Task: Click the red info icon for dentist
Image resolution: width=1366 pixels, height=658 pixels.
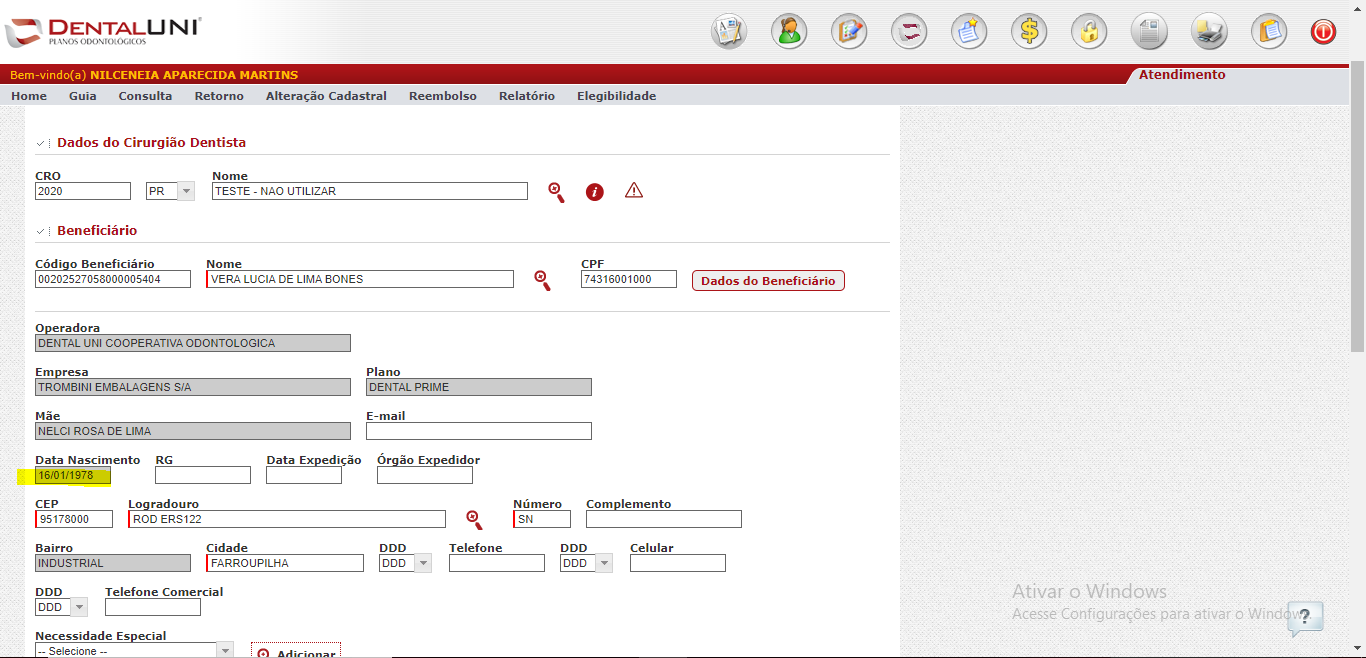Action: (x=595, y=192)
